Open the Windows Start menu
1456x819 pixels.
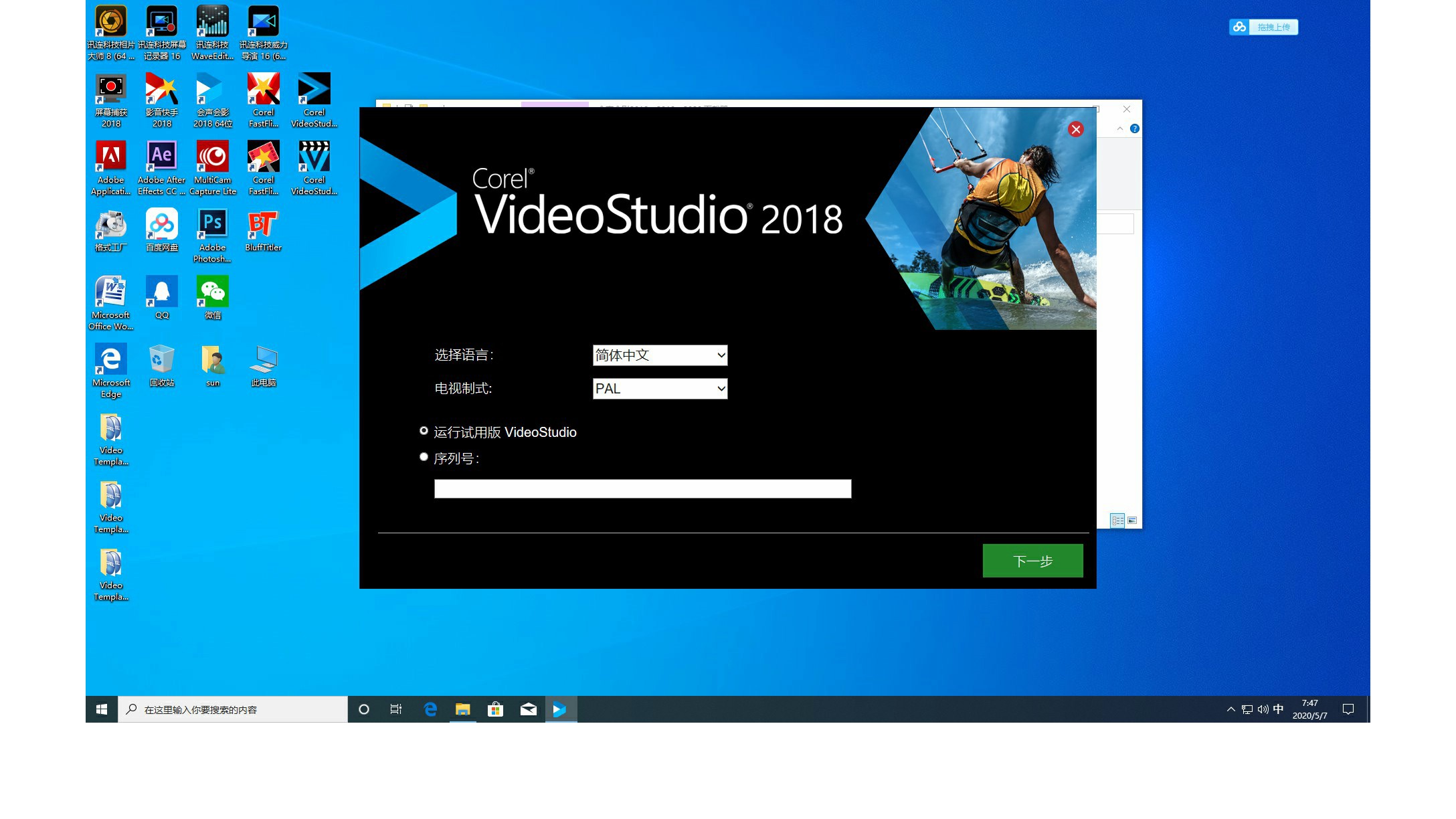102,709
